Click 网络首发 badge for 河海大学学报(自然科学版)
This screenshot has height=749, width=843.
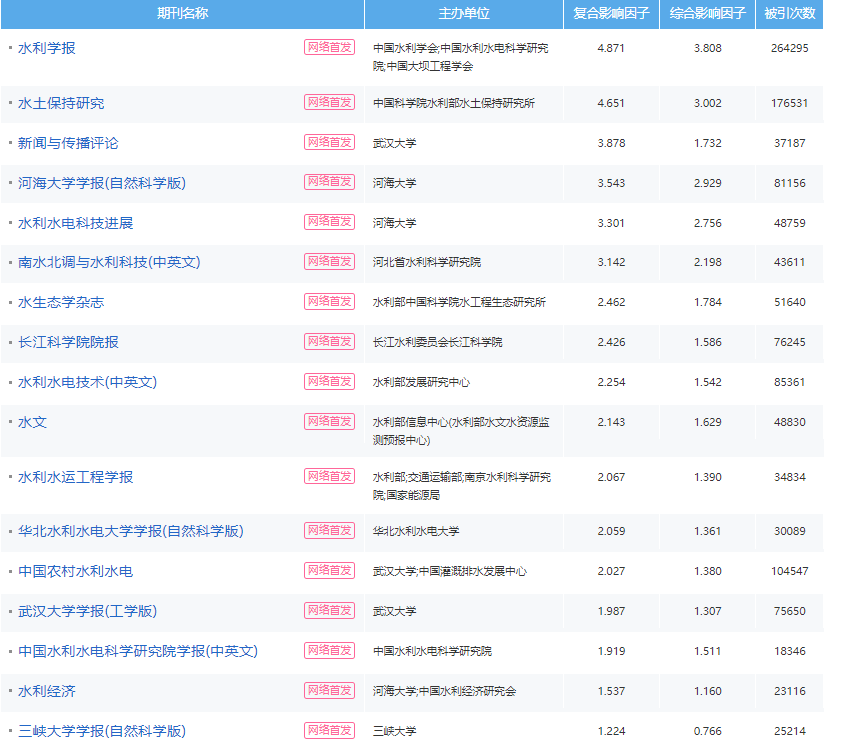(330, 182)
